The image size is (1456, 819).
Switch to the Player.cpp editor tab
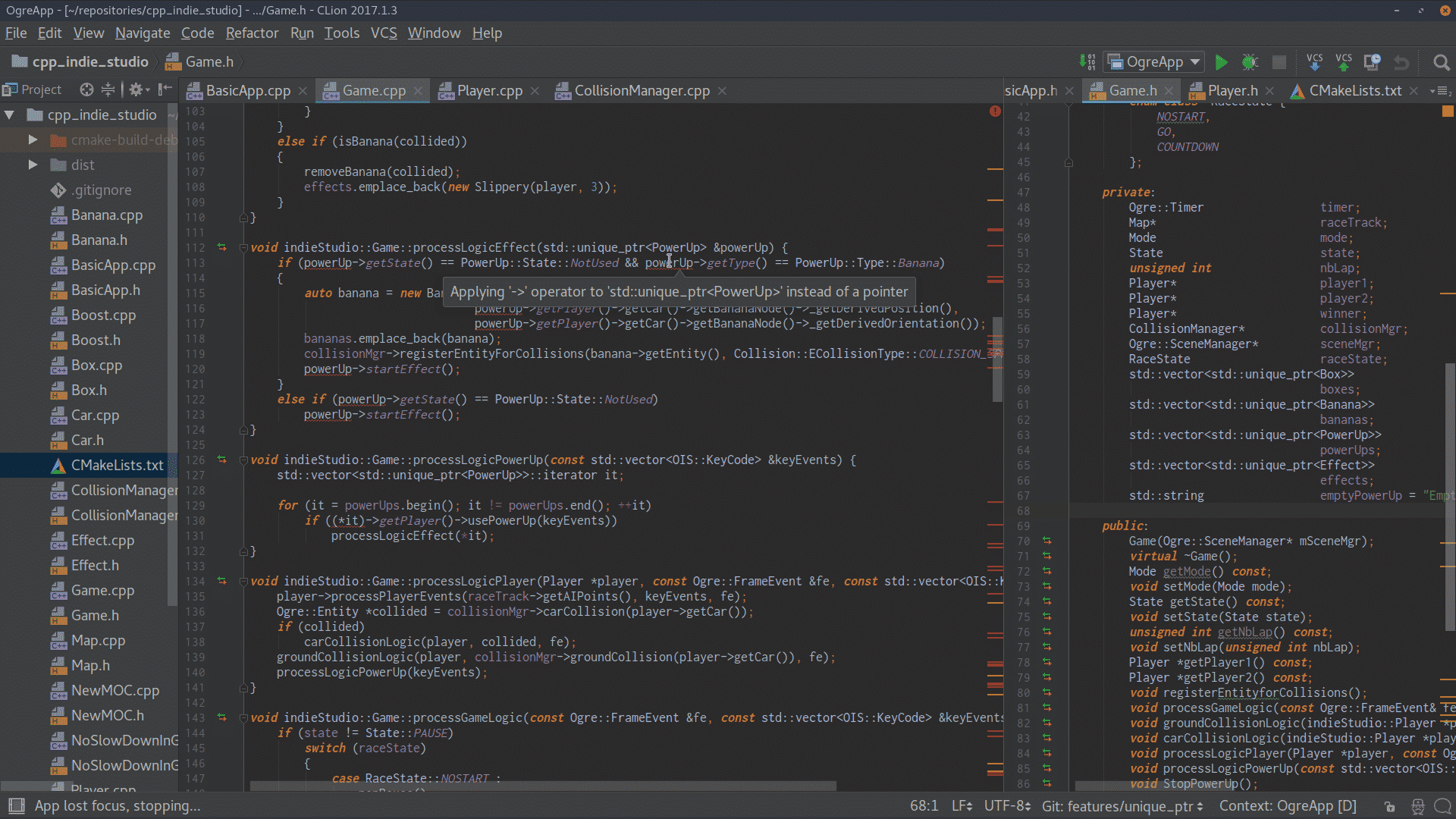[x=489, y=90]
